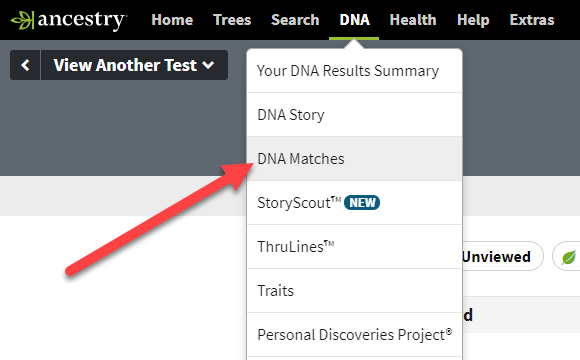Expand the View Another Test dropdown
Image resolution: width=580 pixels, height=360 pixels.
point(134,65)
